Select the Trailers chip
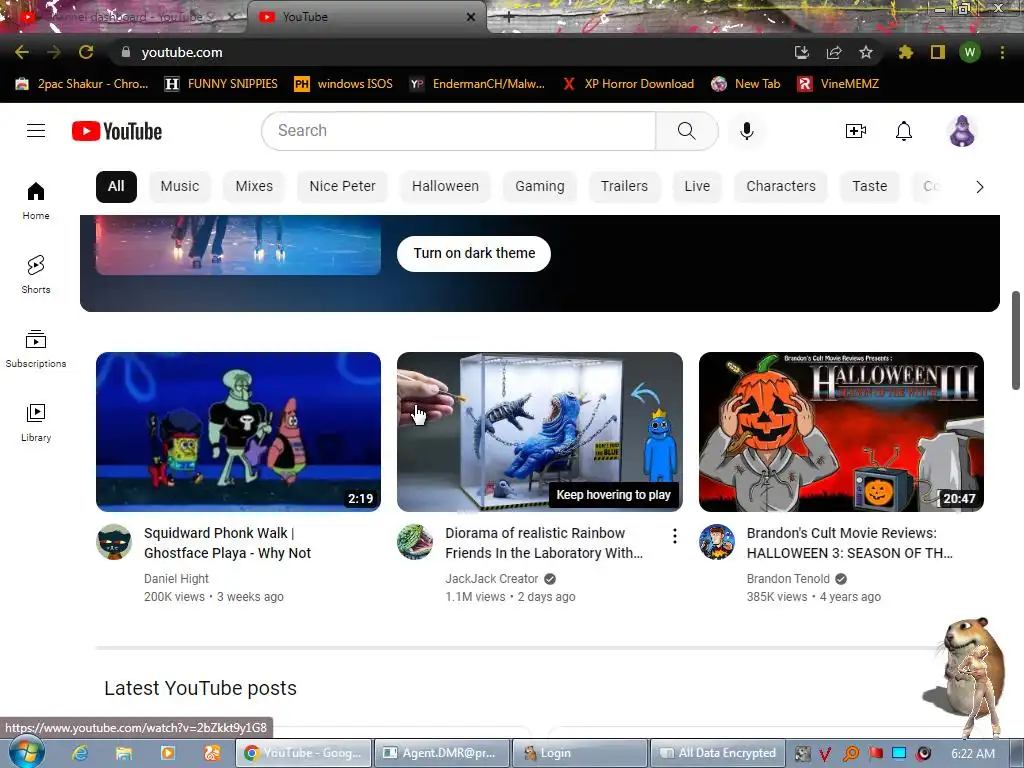The image size is (1024, 768). [x=624, y=187]
